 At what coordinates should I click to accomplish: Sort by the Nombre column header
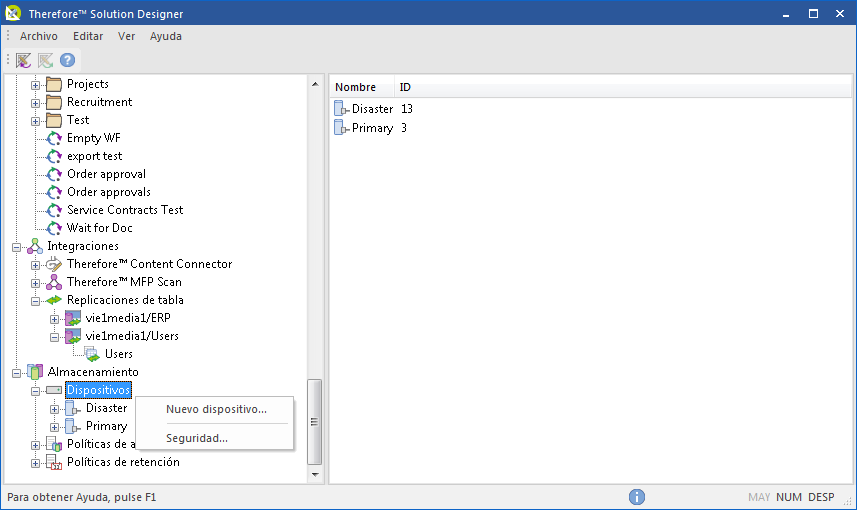(362, 87)
